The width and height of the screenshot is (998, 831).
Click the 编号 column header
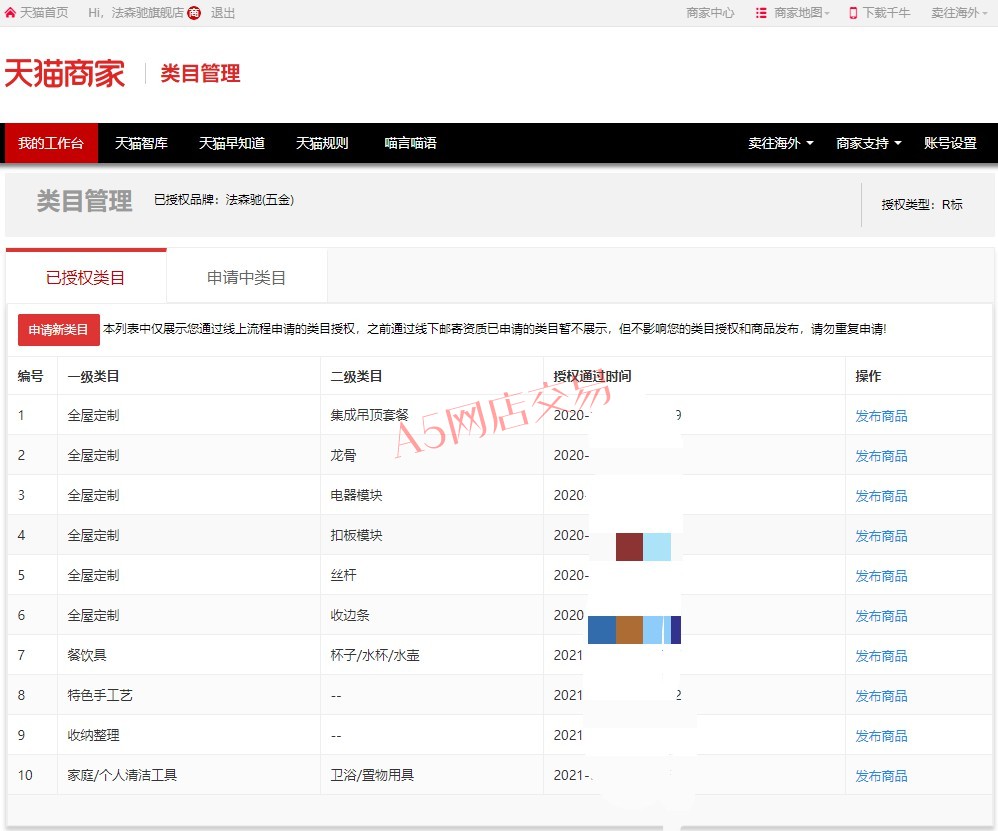pos(31,377)
